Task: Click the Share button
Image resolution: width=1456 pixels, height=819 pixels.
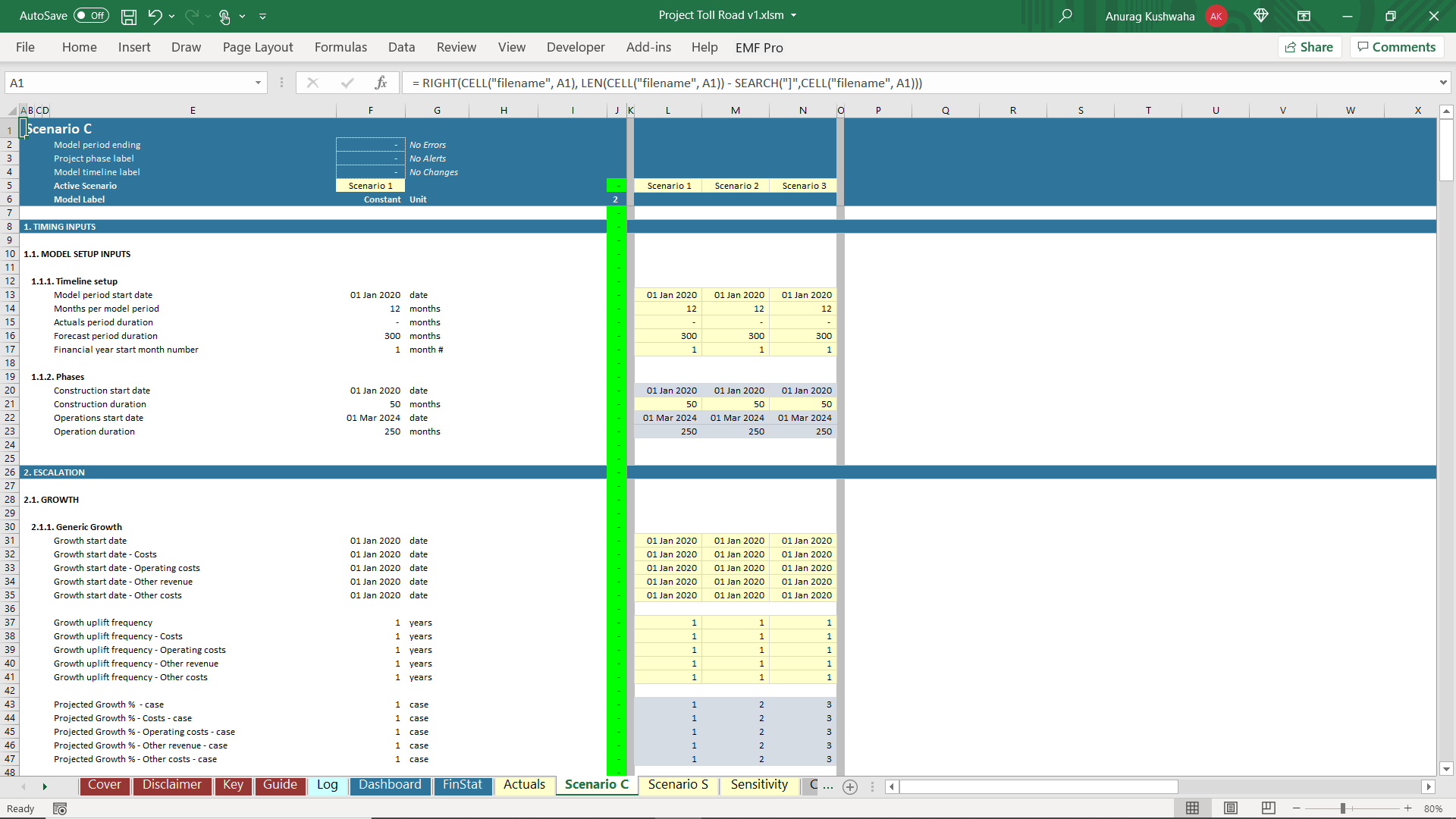Action: [1310, 47]
